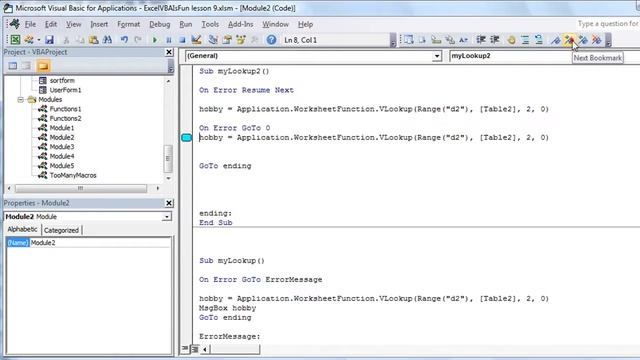Screen dimensions: 640x360
Task: Open Standard toolbar options arrow
Action: pyautogui.click(x=393, y=40)
